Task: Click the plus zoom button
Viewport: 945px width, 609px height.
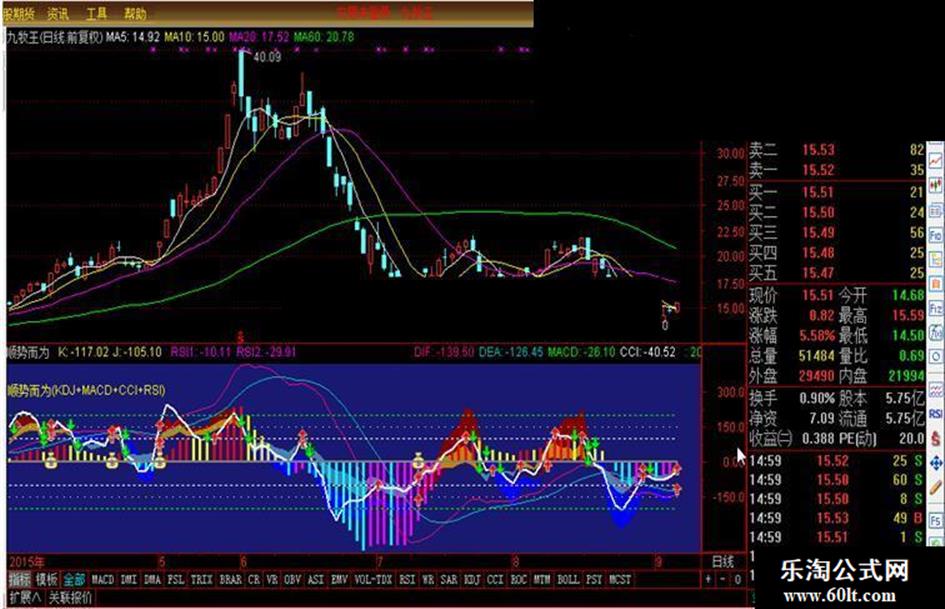Action: 708,579
